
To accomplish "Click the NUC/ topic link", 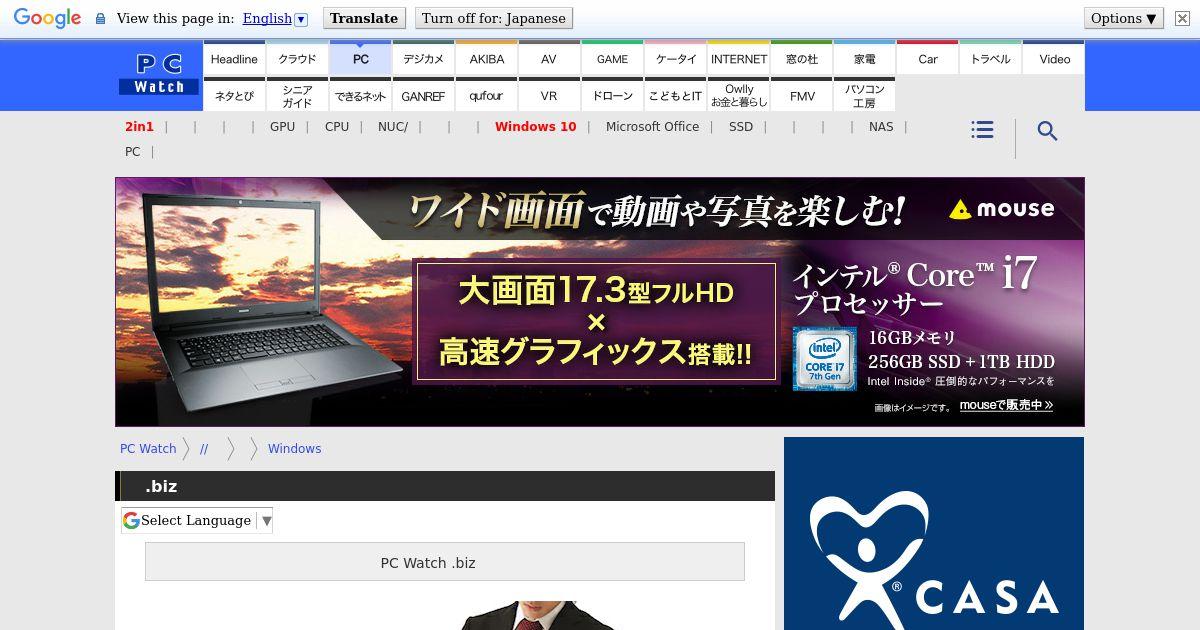I will (x=393, y=127).
